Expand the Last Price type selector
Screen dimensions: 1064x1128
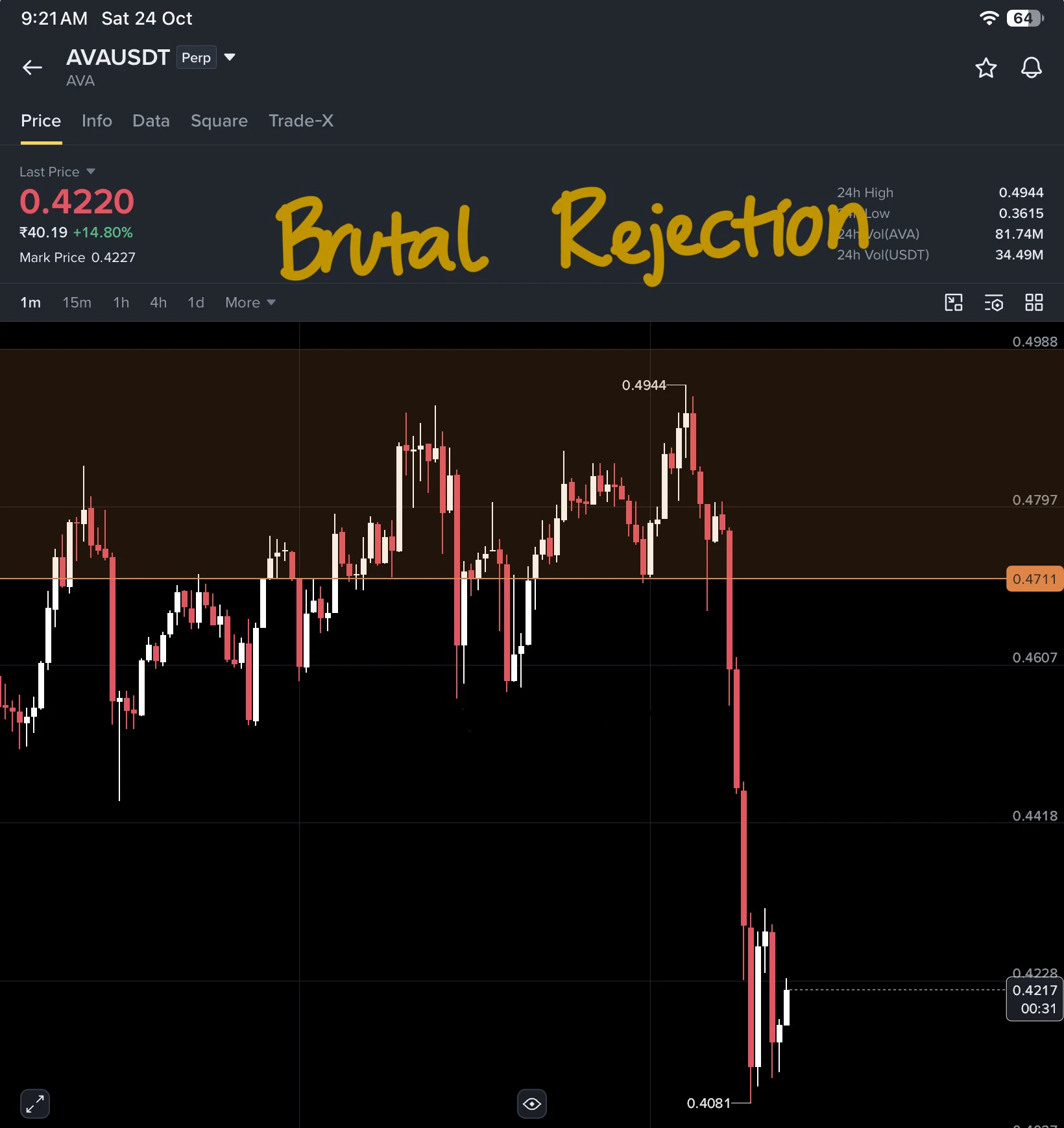pyautogui.click(x=90, y=171)
